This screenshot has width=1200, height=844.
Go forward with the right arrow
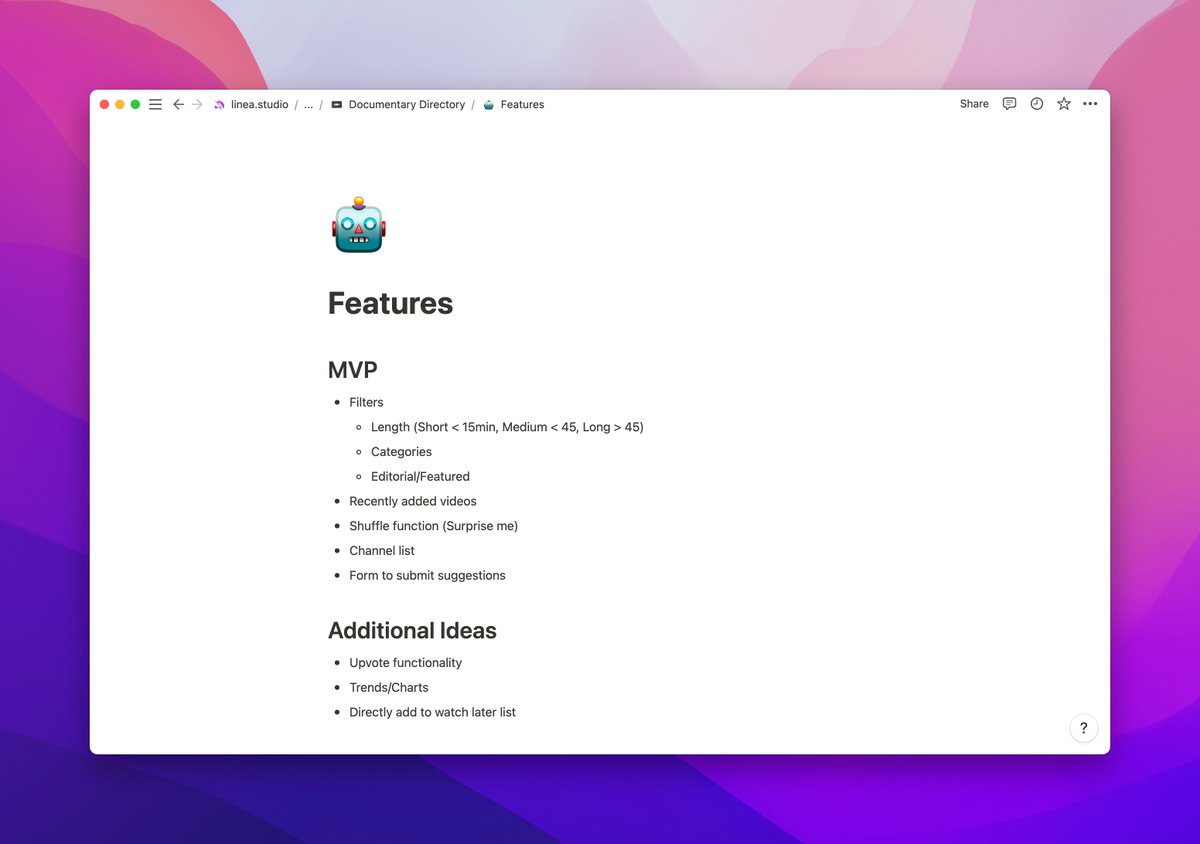pyautogui.click(x=197, y=104)
